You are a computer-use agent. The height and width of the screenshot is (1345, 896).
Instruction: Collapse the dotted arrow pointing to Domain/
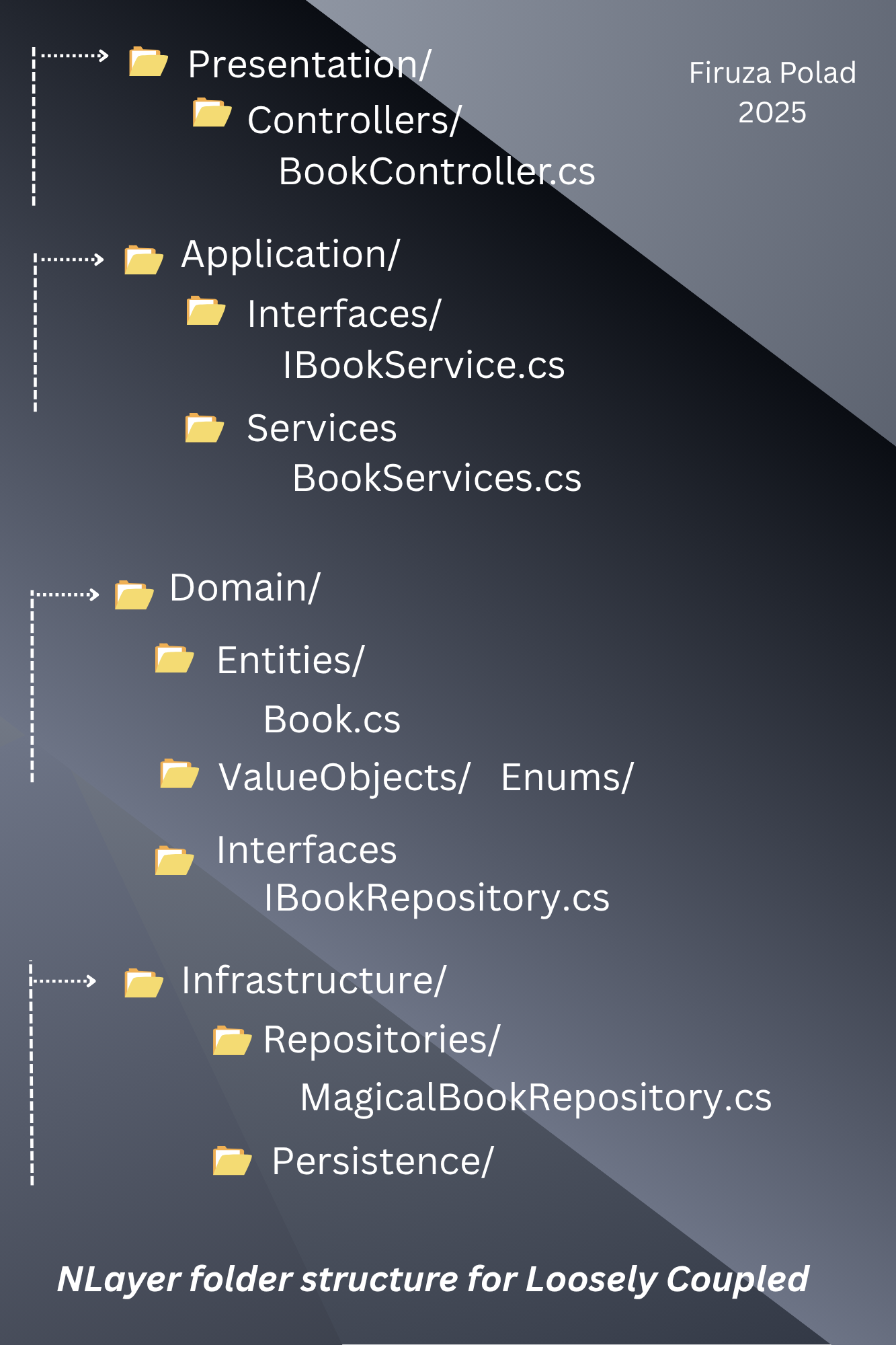tap(67, 594)
